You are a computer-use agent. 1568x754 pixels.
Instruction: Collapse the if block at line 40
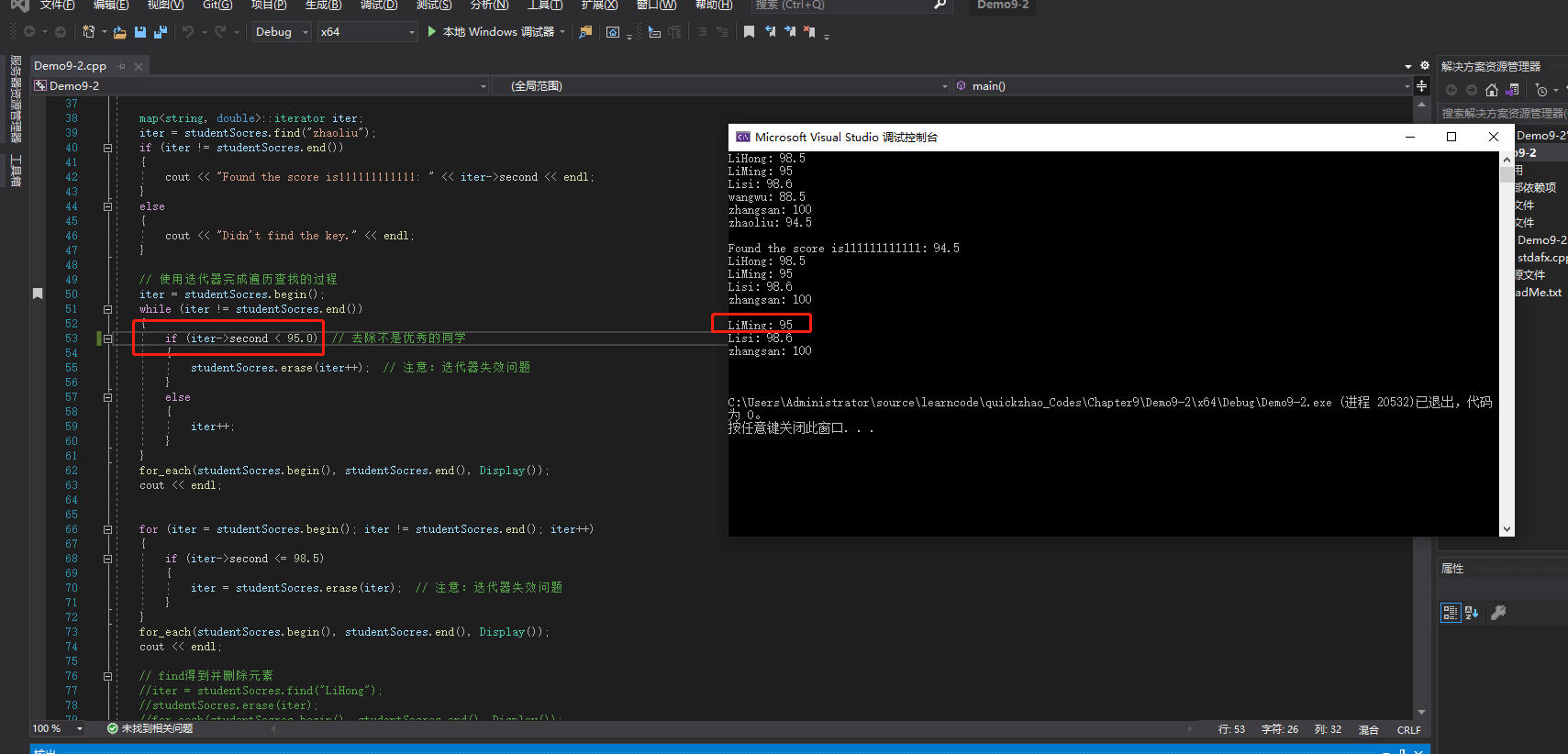click(x=107, y=148)
